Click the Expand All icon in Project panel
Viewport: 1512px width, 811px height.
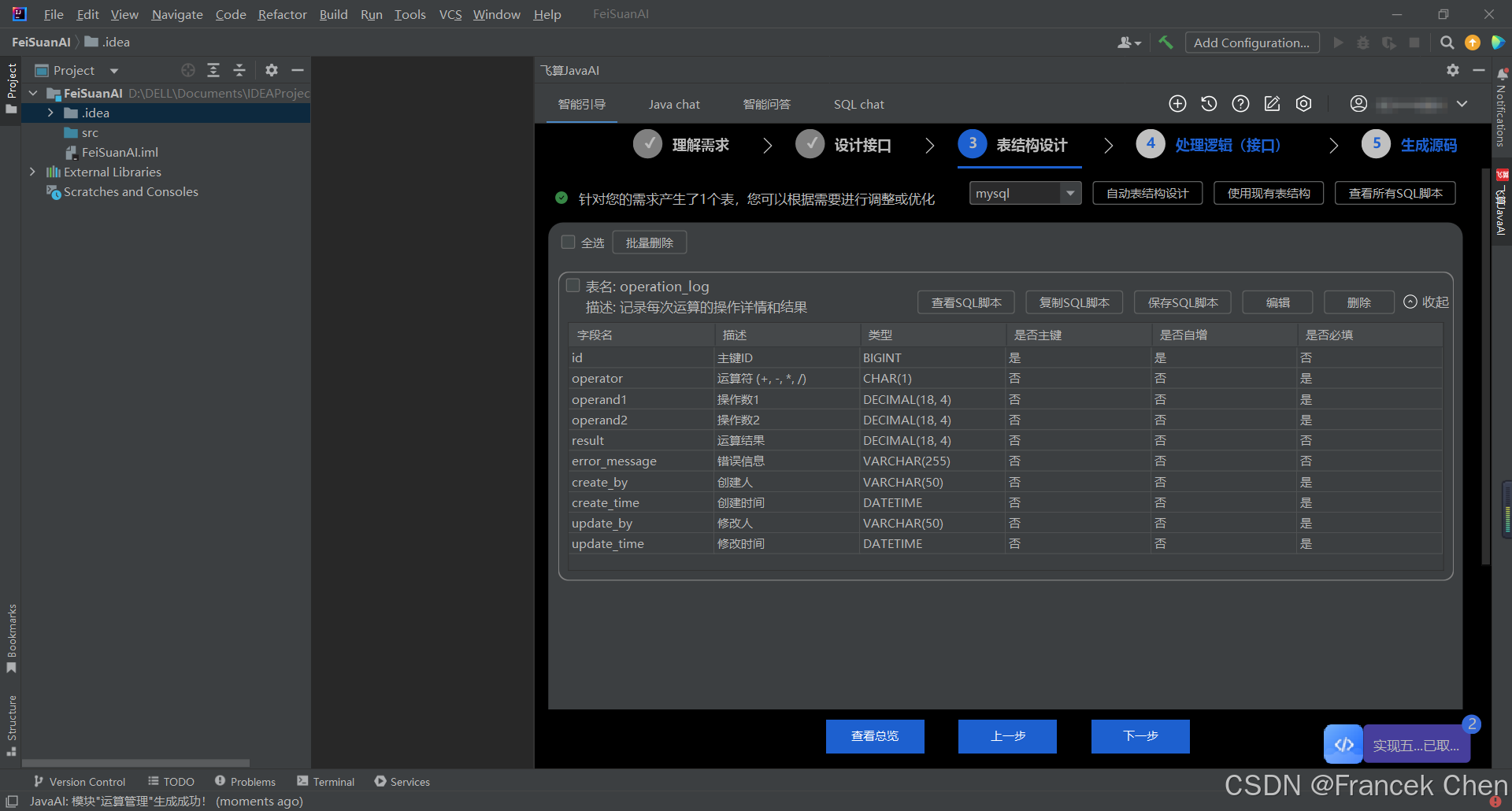[213, 70]
